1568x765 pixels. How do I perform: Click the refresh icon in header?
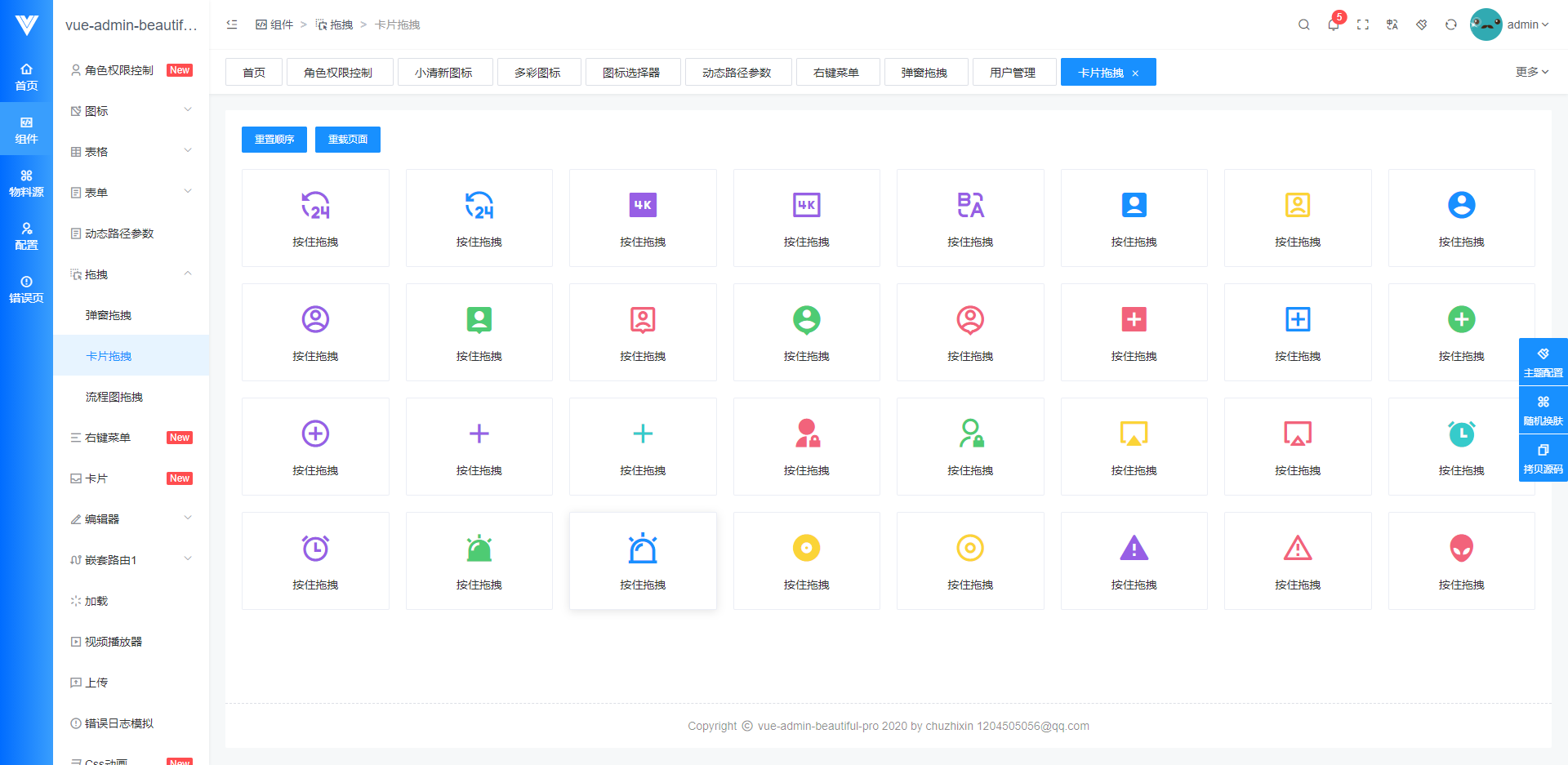point(1451,24)
